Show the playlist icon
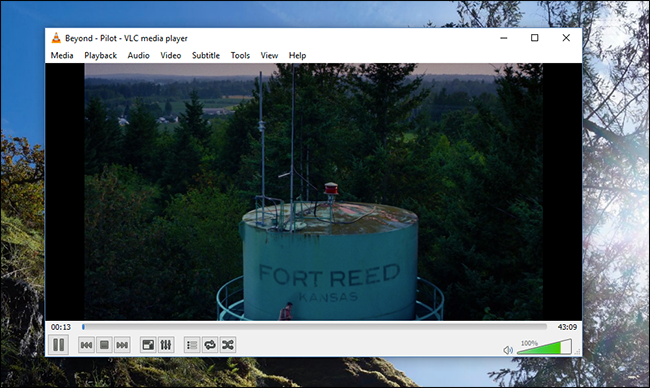 click(192, 345)
